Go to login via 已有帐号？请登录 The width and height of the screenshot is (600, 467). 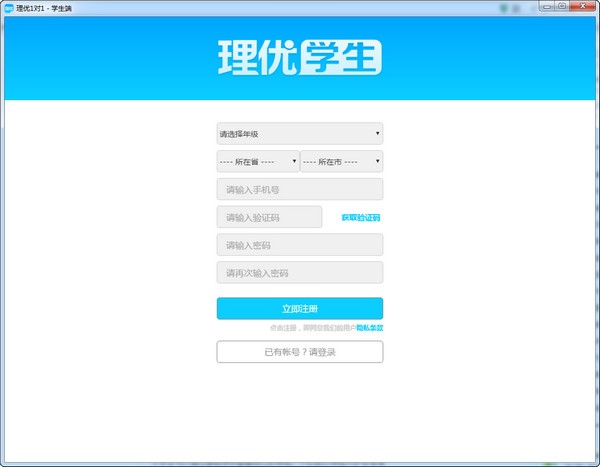click(x=300, y=352)
